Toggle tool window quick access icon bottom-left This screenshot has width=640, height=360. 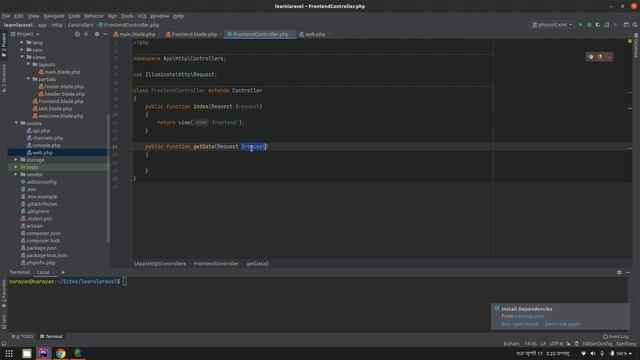pos(4,344)
